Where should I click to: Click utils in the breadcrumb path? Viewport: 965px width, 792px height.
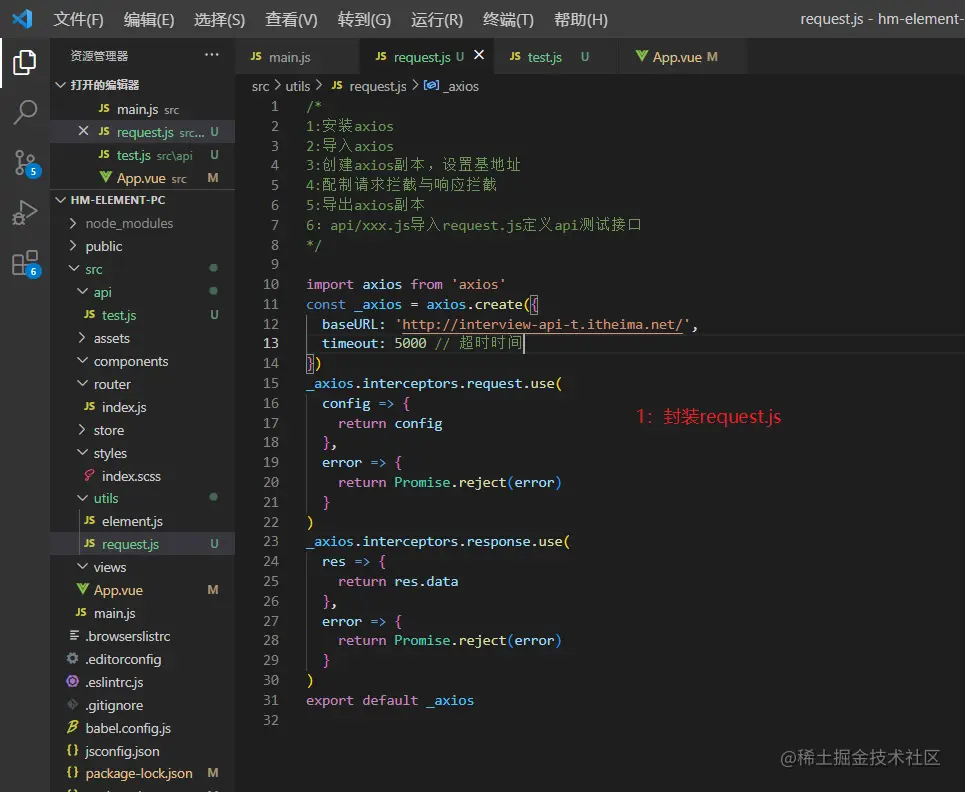tap(298, 86)
